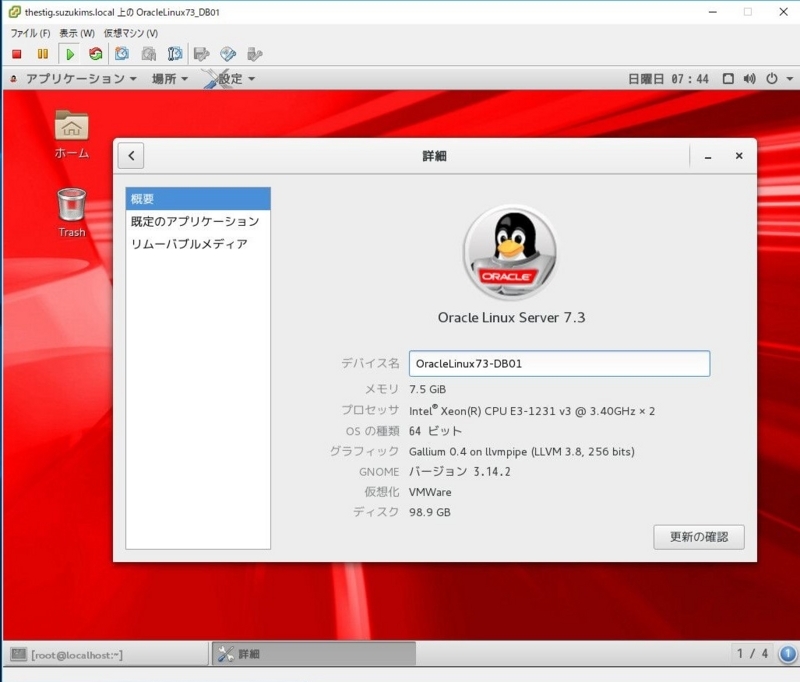Click the floppy drive connection icon
This screenshot has height=682, width=800.
coord(202,54)
